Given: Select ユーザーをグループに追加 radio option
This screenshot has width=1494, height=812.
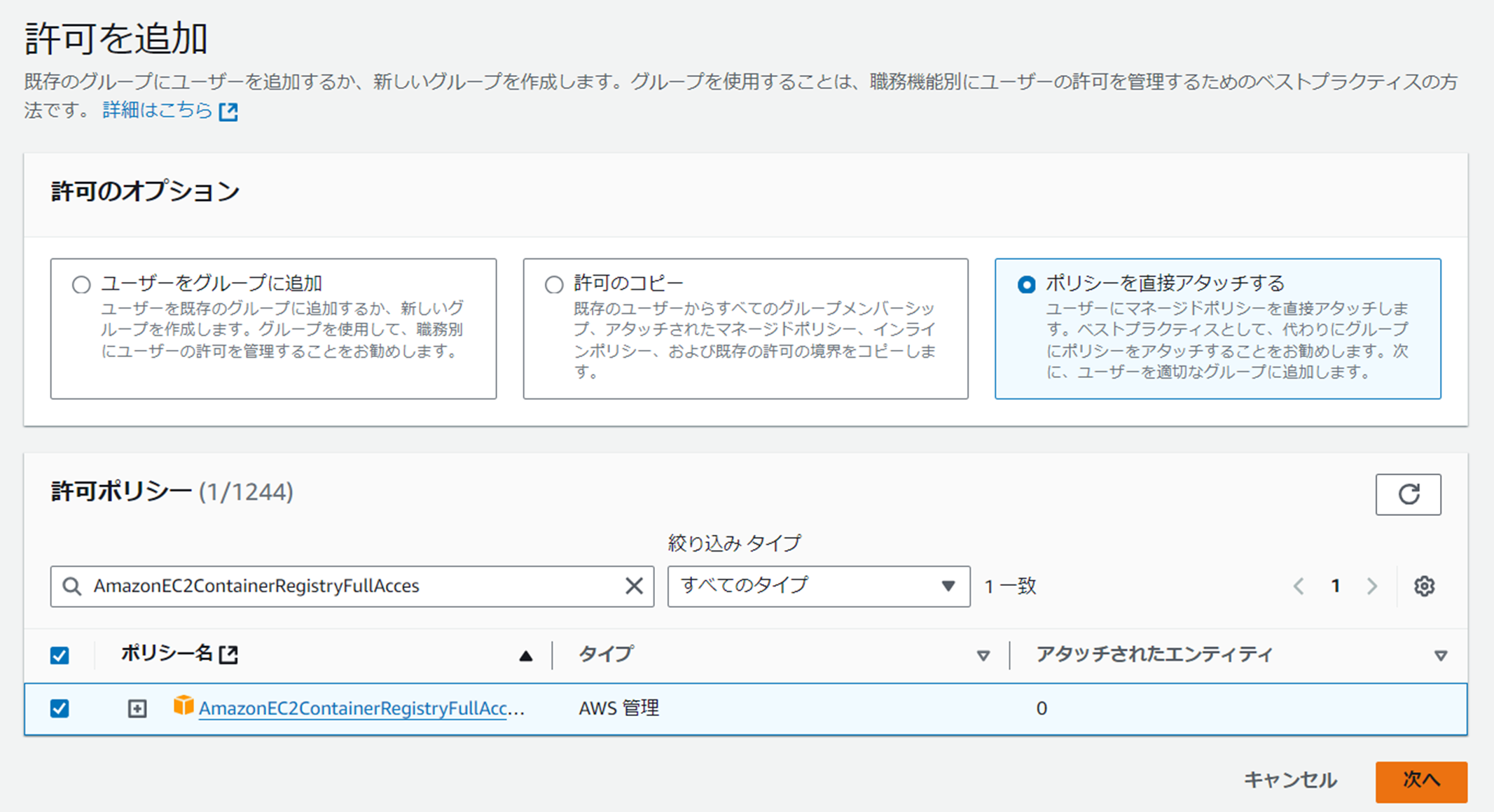Looking at the screenshot, I should [x=81, y=285].
